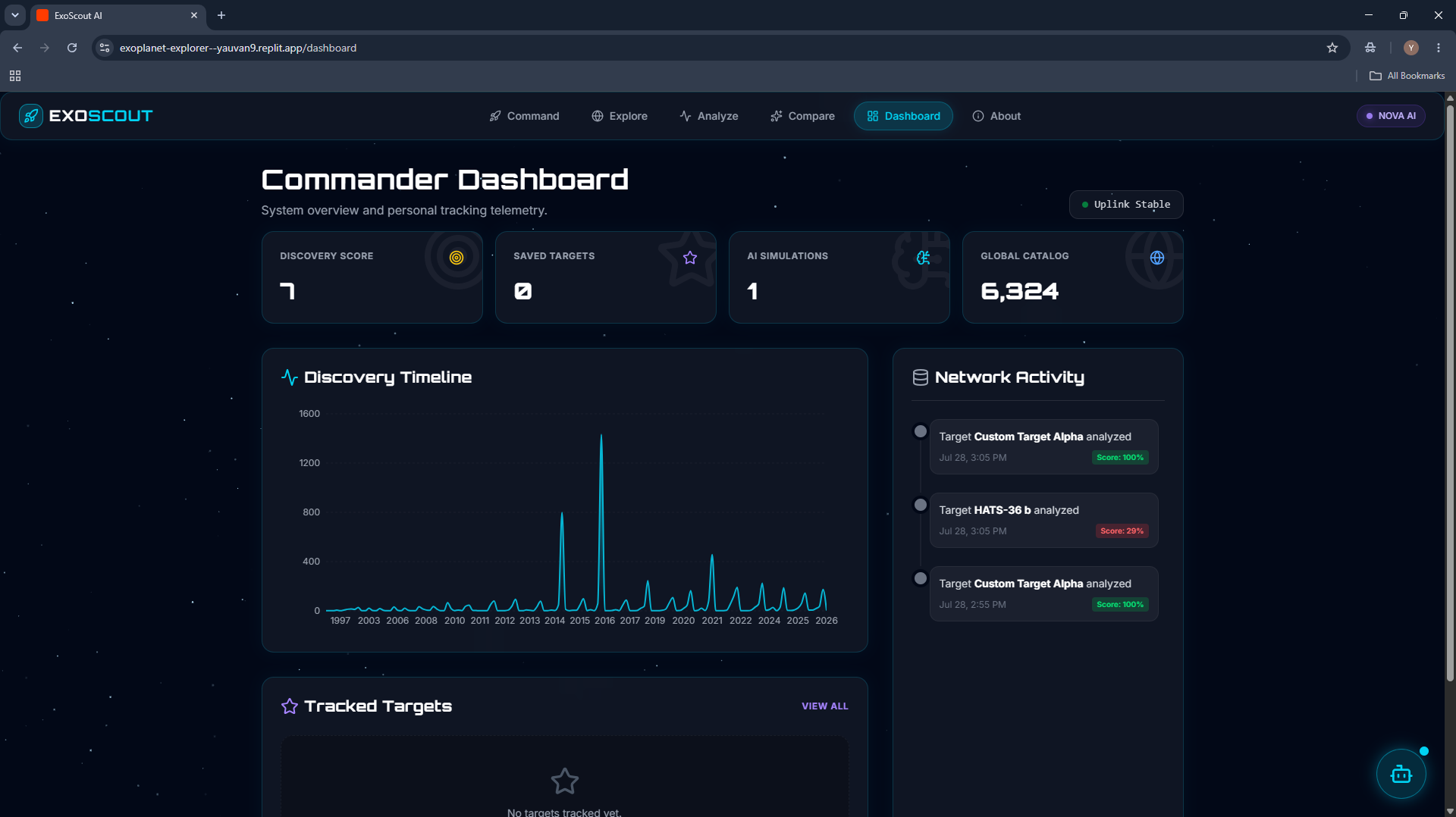This screenshot has width=1456, height=817.
Task: Click the Discovery Score target icon
Action: (456, 258)
